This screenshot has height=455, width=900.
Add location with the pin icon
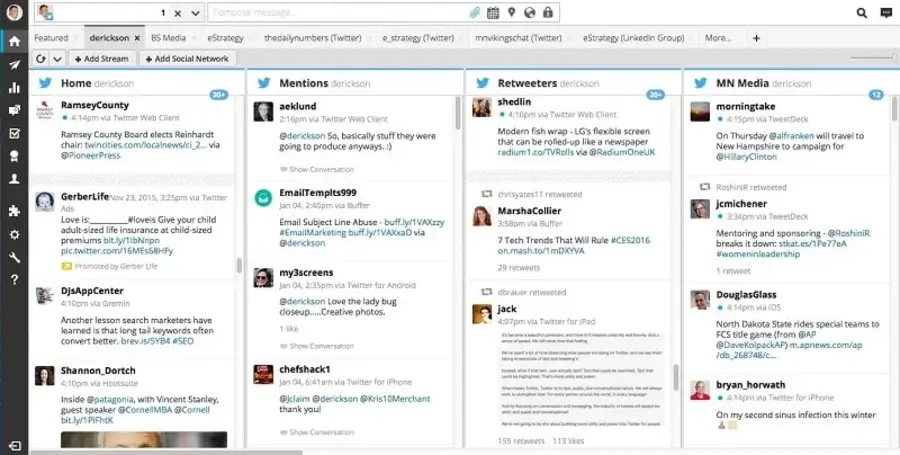coord(510,13)
